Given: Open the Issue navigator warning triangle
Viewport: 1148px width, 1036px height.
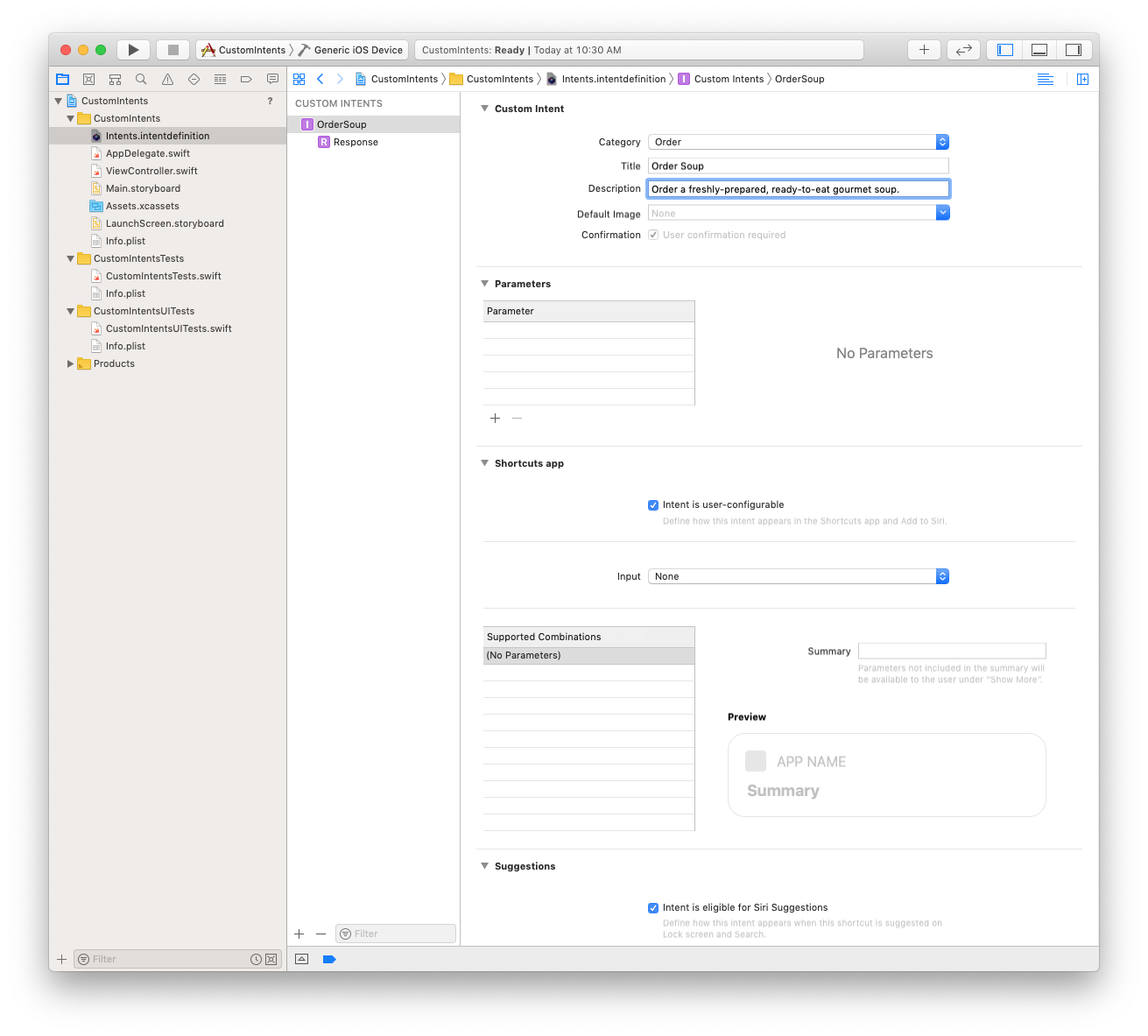Looking at the screenshot, I should [x=167, y=79].
